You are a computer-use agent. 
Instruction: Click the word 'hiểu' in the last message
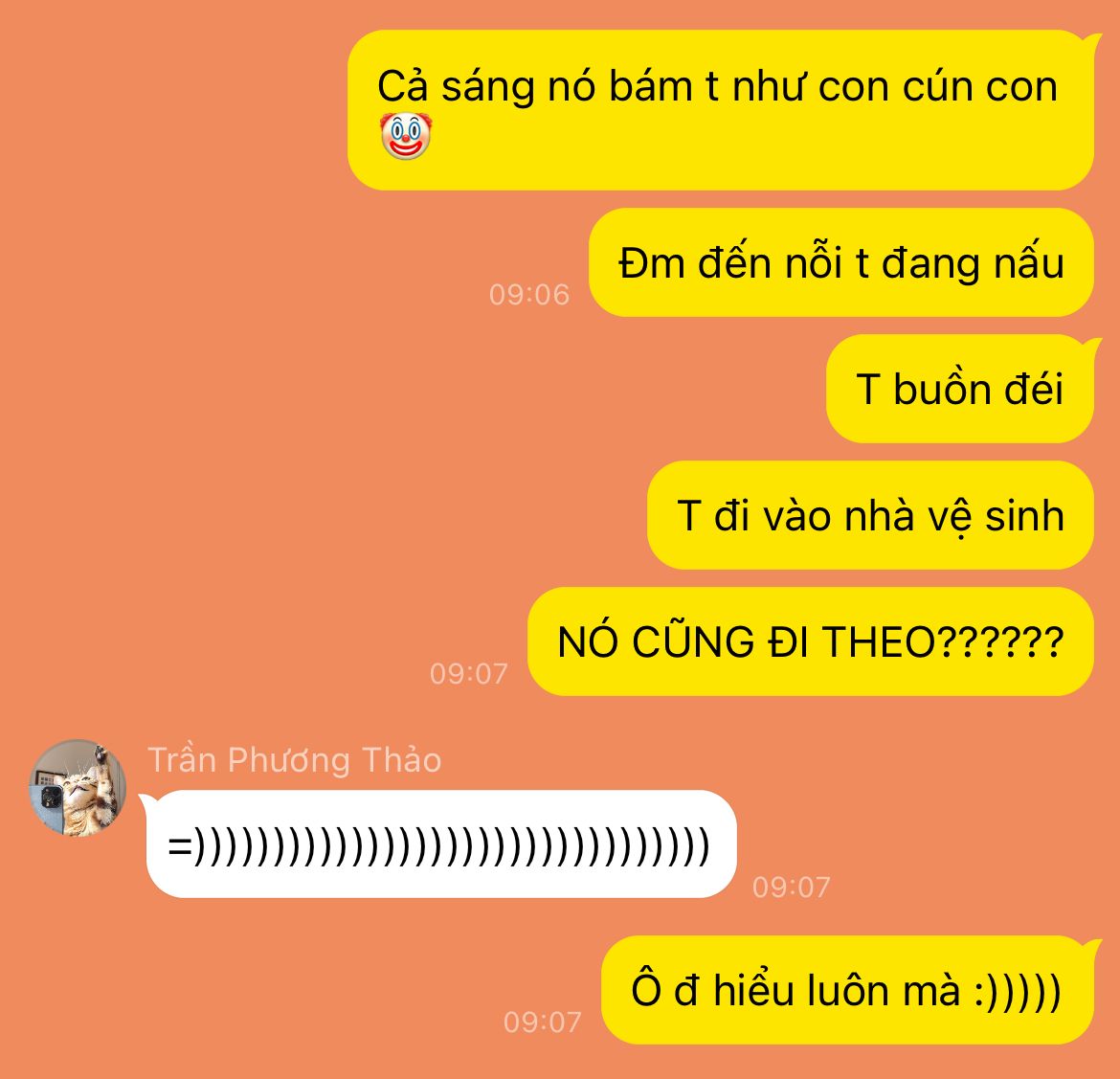(x=753, y=990)
